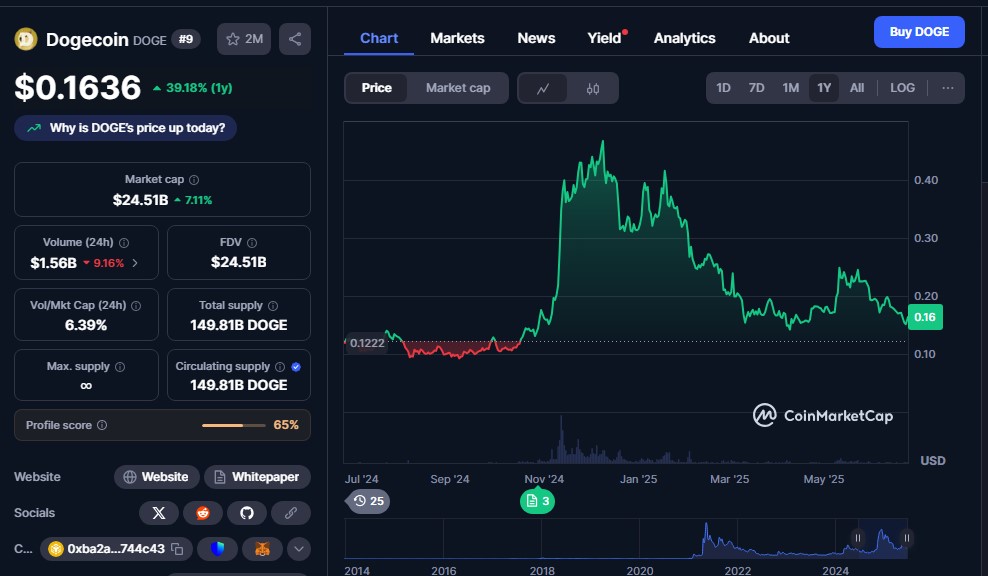The width and height of the screenshot is (988, 576).
Task: Click Market cap info icon
Action: (194, 180)
